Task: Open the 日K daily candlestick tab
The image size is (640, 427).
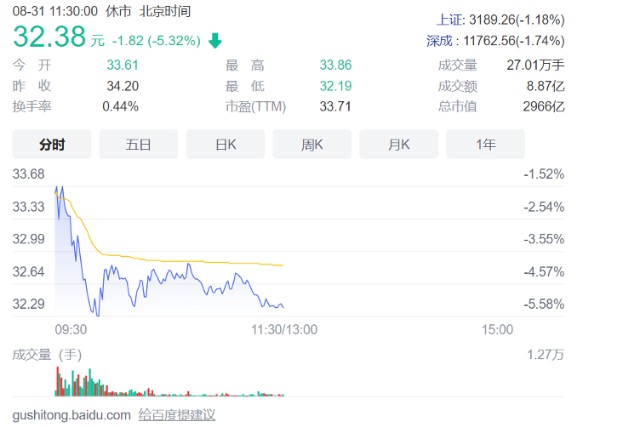Action: [x=225, y=144]
